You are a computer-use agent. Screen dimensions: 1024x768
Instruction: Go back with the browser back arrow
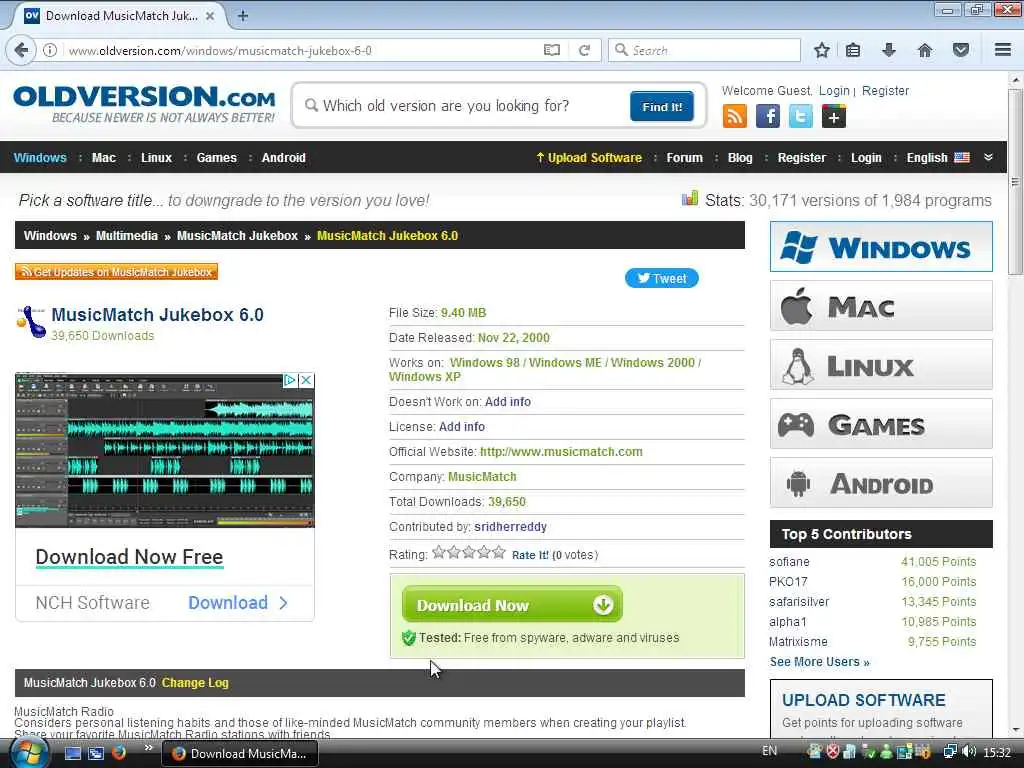pyautogui.click(x=21, y=50)
